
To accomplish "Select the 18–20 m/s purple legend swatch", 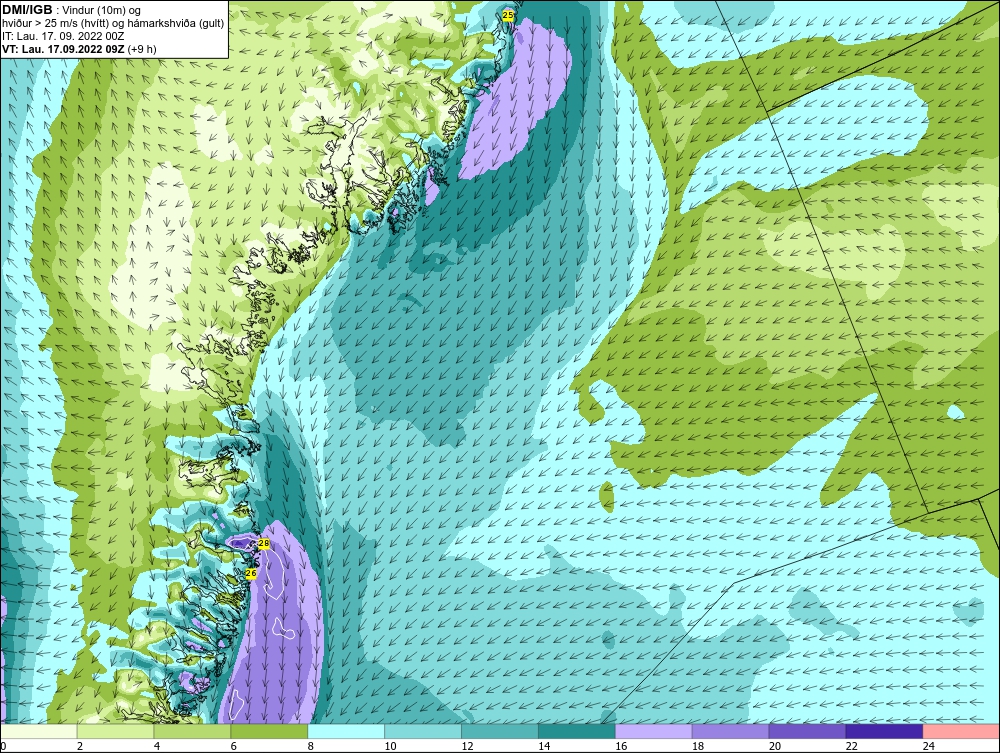I will click(x=730, y=731).
